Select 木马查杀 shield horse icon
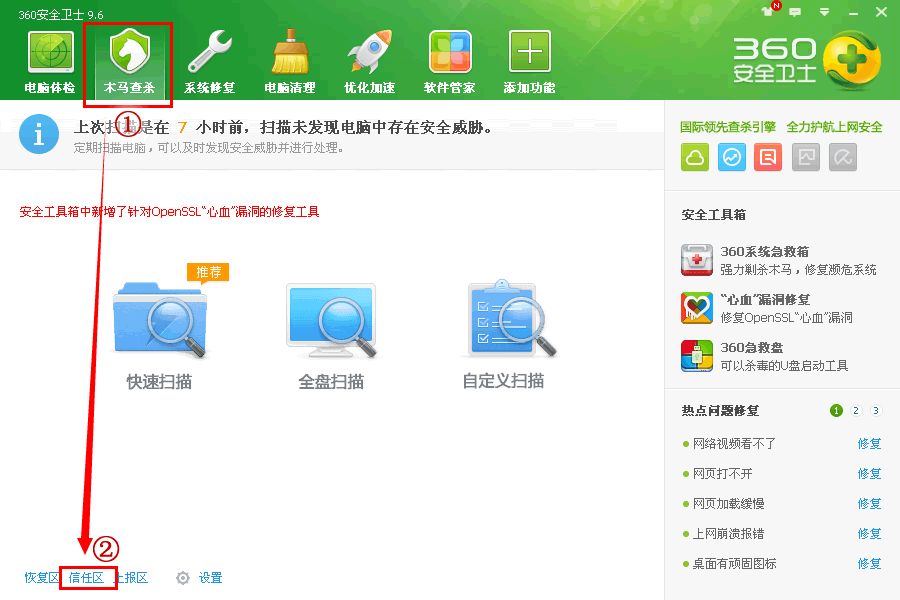The image size is (900, 600). tap(130, 52)
